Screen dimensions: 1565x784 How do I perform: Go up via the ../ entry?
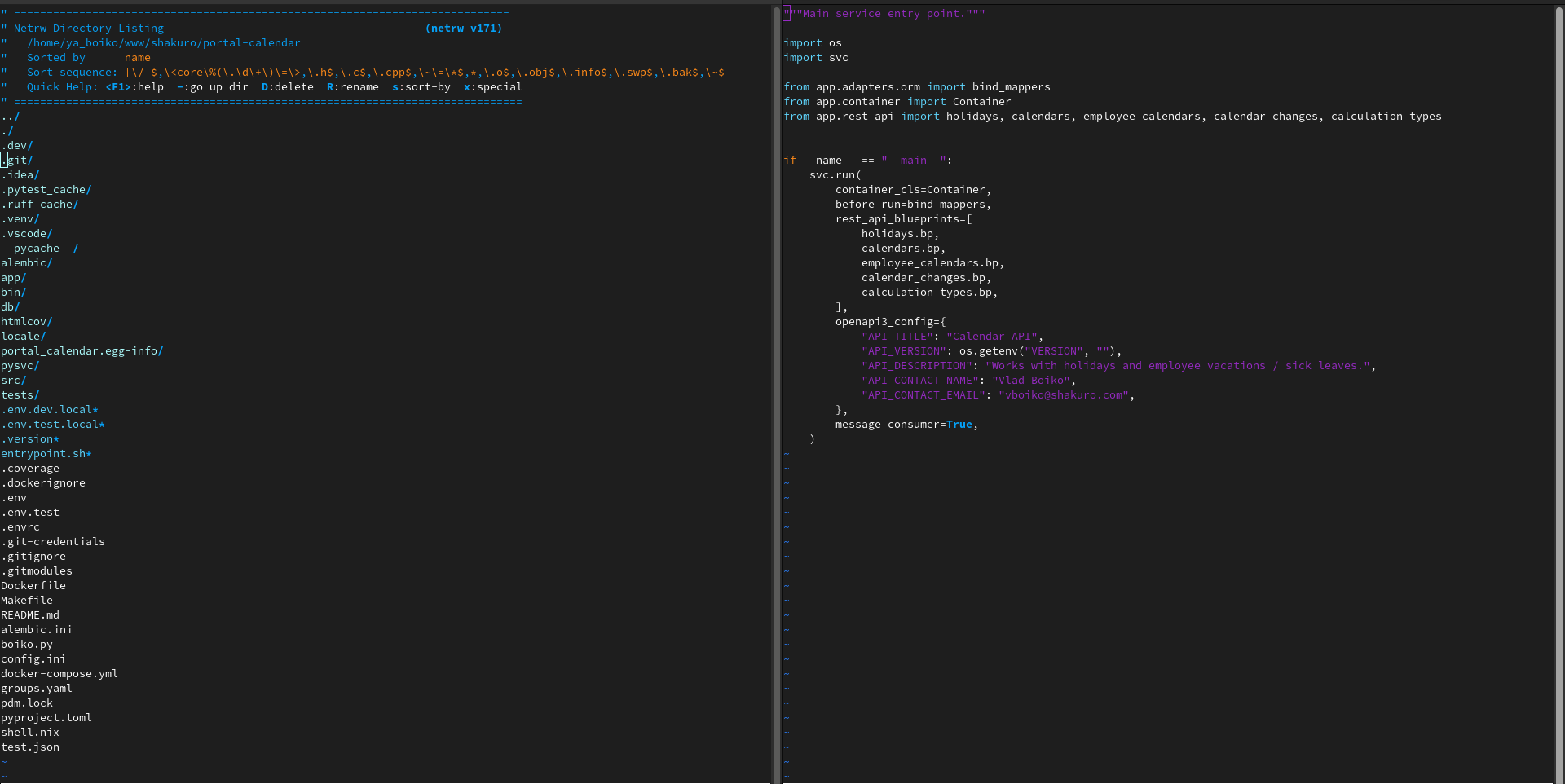pos(11,117)
